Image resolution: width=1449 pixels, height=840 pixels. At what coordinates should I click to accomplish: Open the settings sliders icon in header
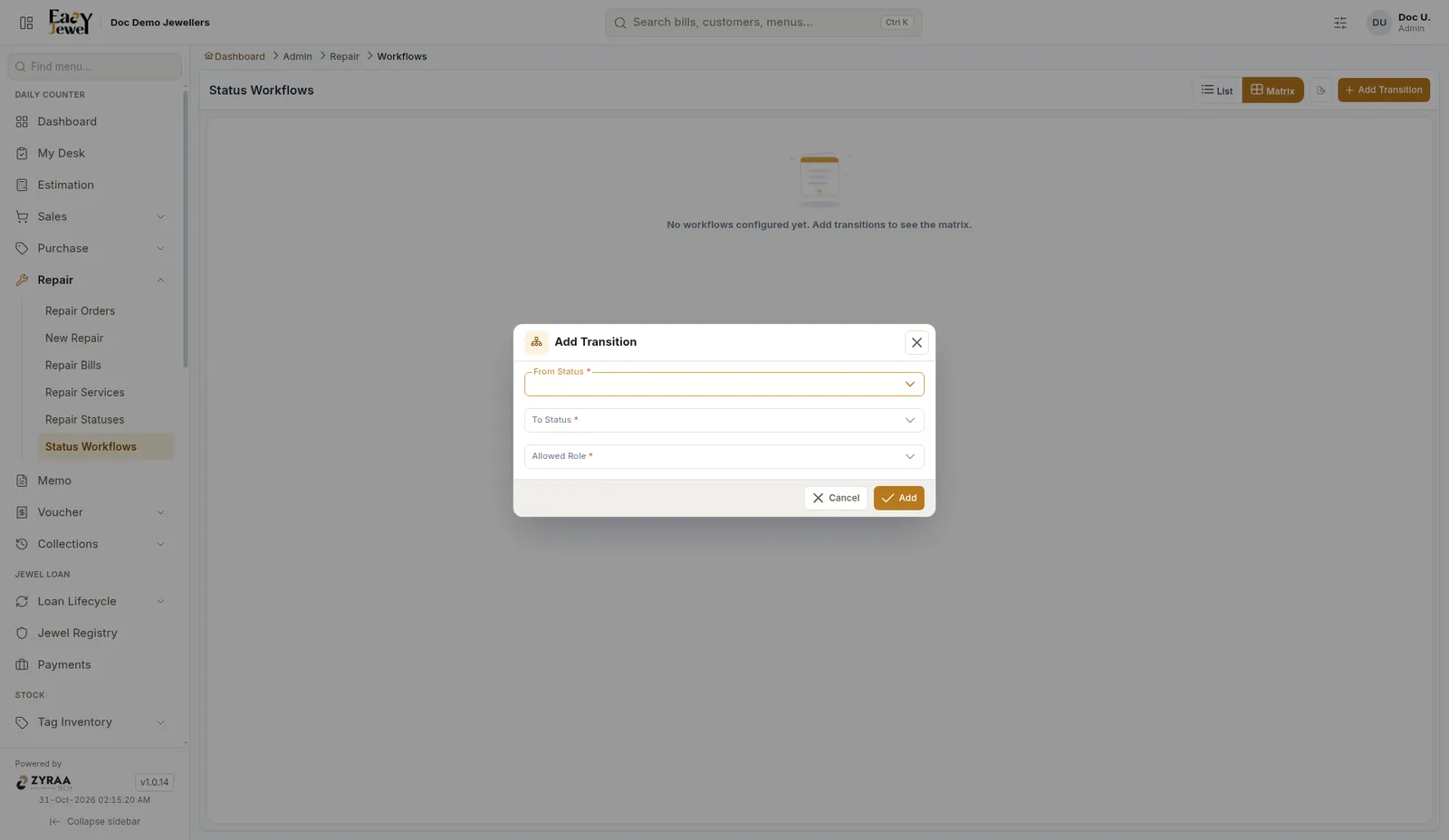(1340, 23)
